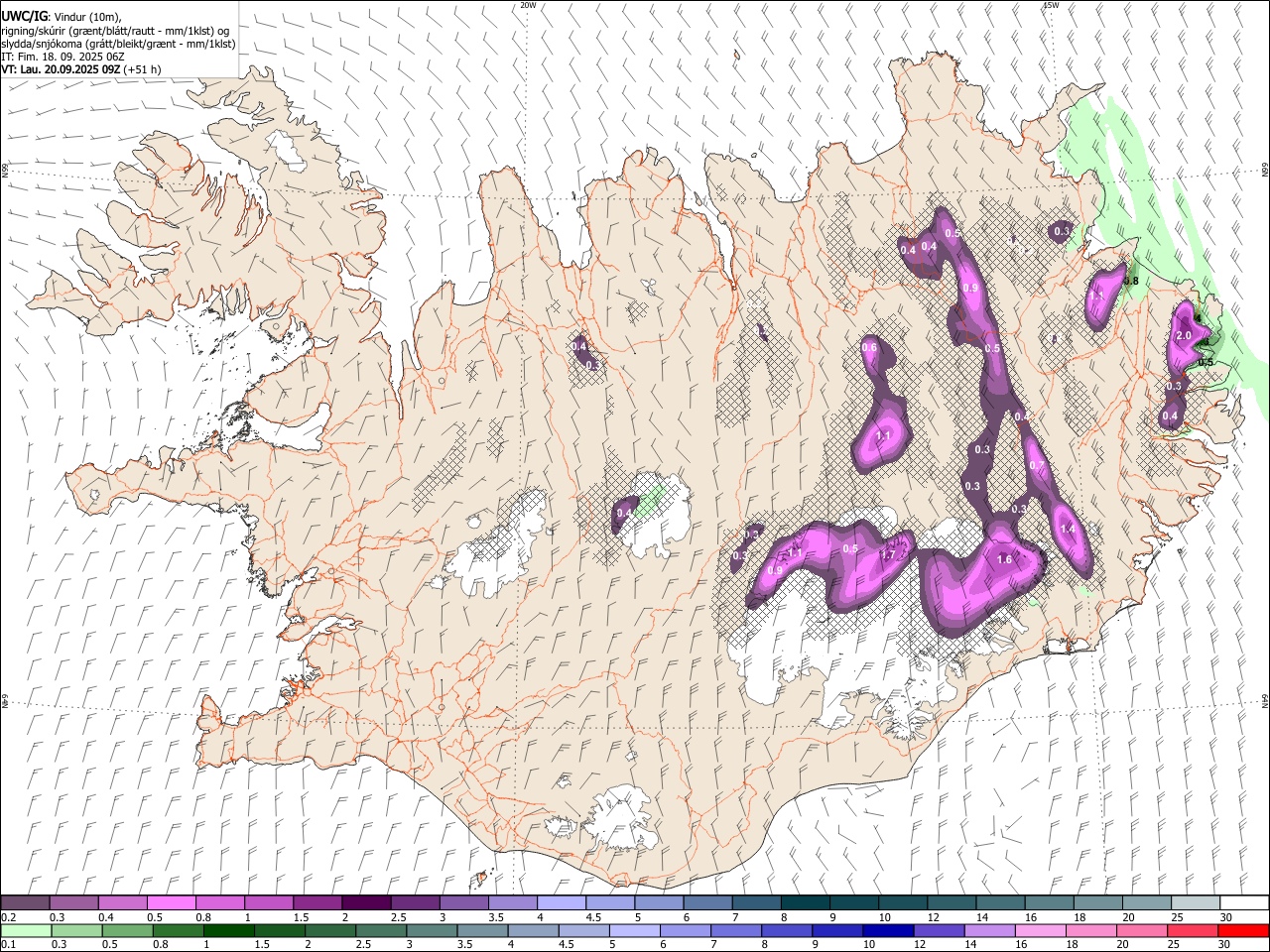Select lower red swatch labeled 25

pyautogui.click(x=1192, y=930)
